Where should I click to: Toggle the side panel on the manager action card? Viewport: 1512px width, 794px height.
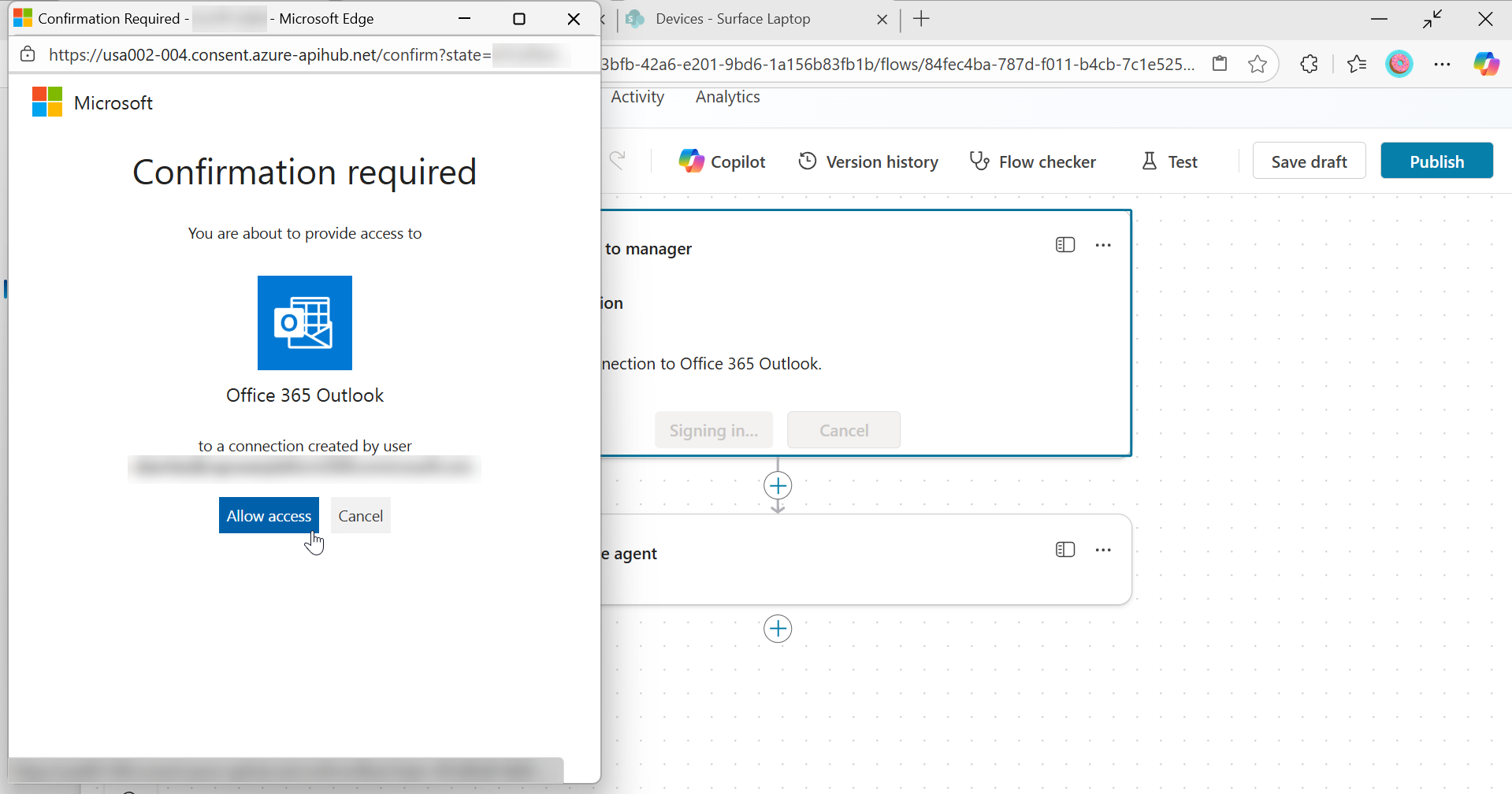1065,244
